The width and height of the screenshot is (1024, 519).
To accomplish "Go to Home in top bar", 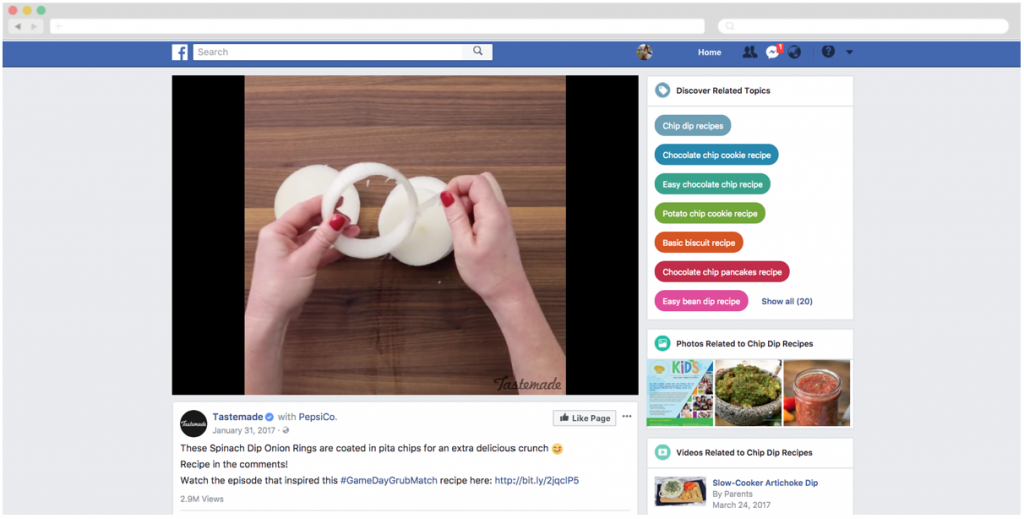I will [x=709, y=52].
